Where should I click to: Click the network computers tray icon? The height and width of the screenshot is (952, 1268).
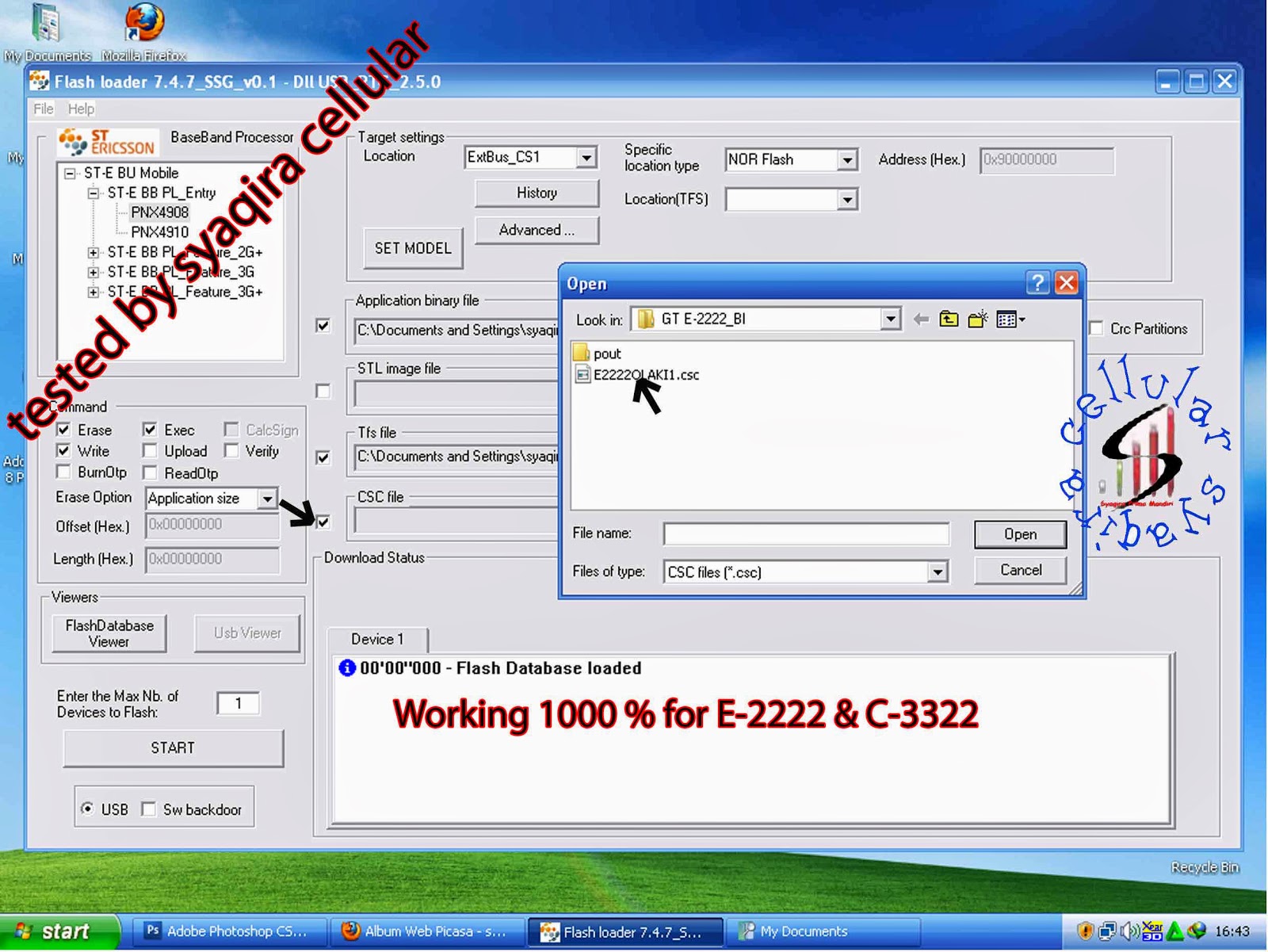[1107, 931]
